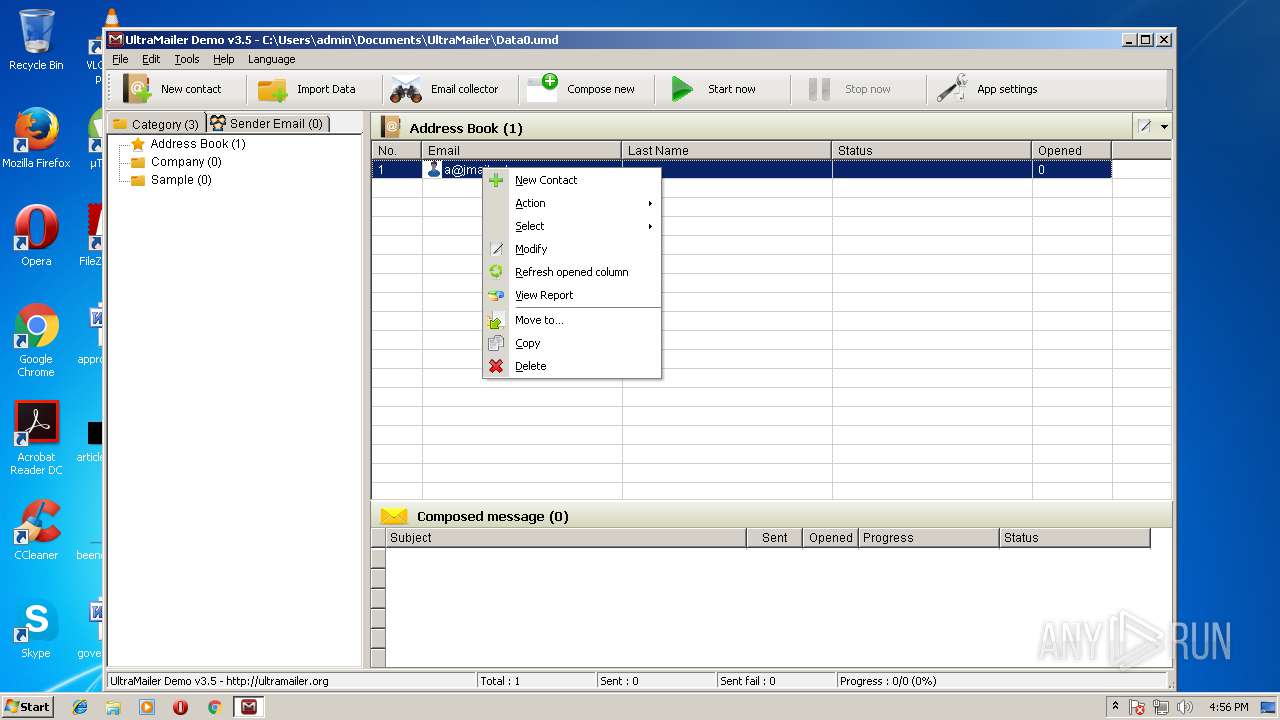Open the Recycle Bin on the desktop
Screen dimensions: 1280x720
36,40
